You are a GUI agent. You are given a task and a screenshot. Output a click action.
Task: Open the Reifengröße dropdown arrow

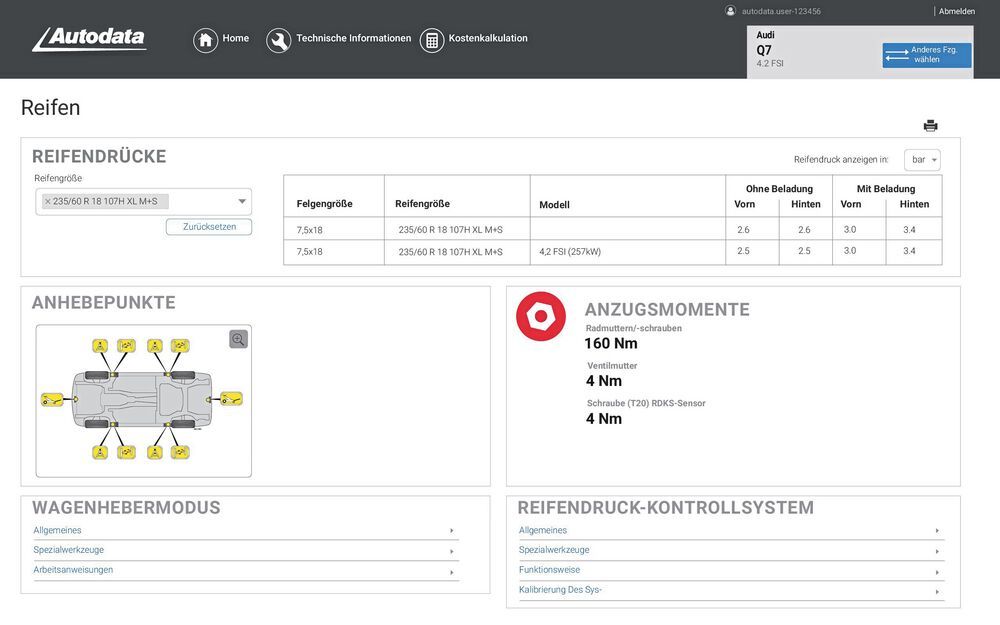pos(242,202)
